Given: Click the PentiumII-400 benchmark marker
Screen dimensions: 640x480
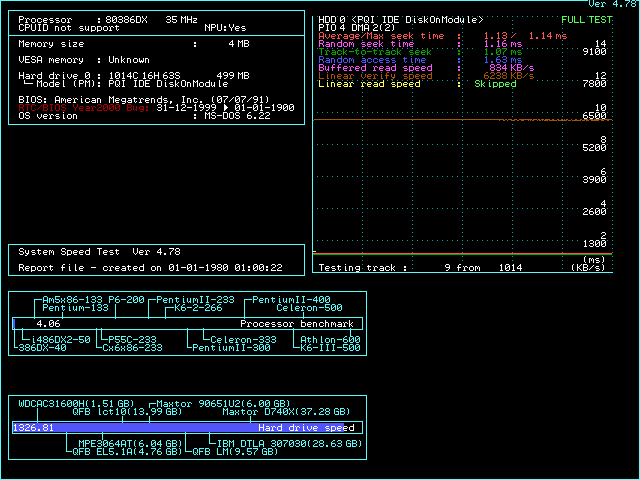Looking at the screenshot, I should point(291,300).
